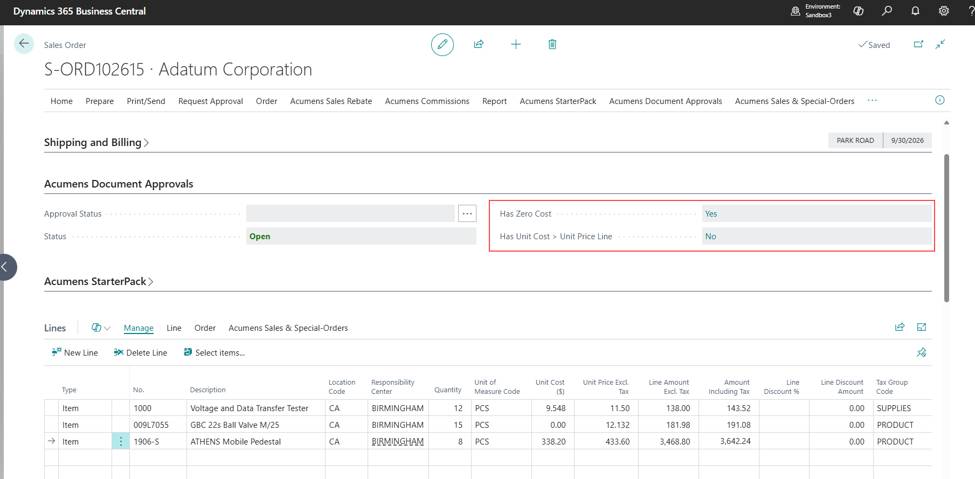Sort by Description column header

208,390
